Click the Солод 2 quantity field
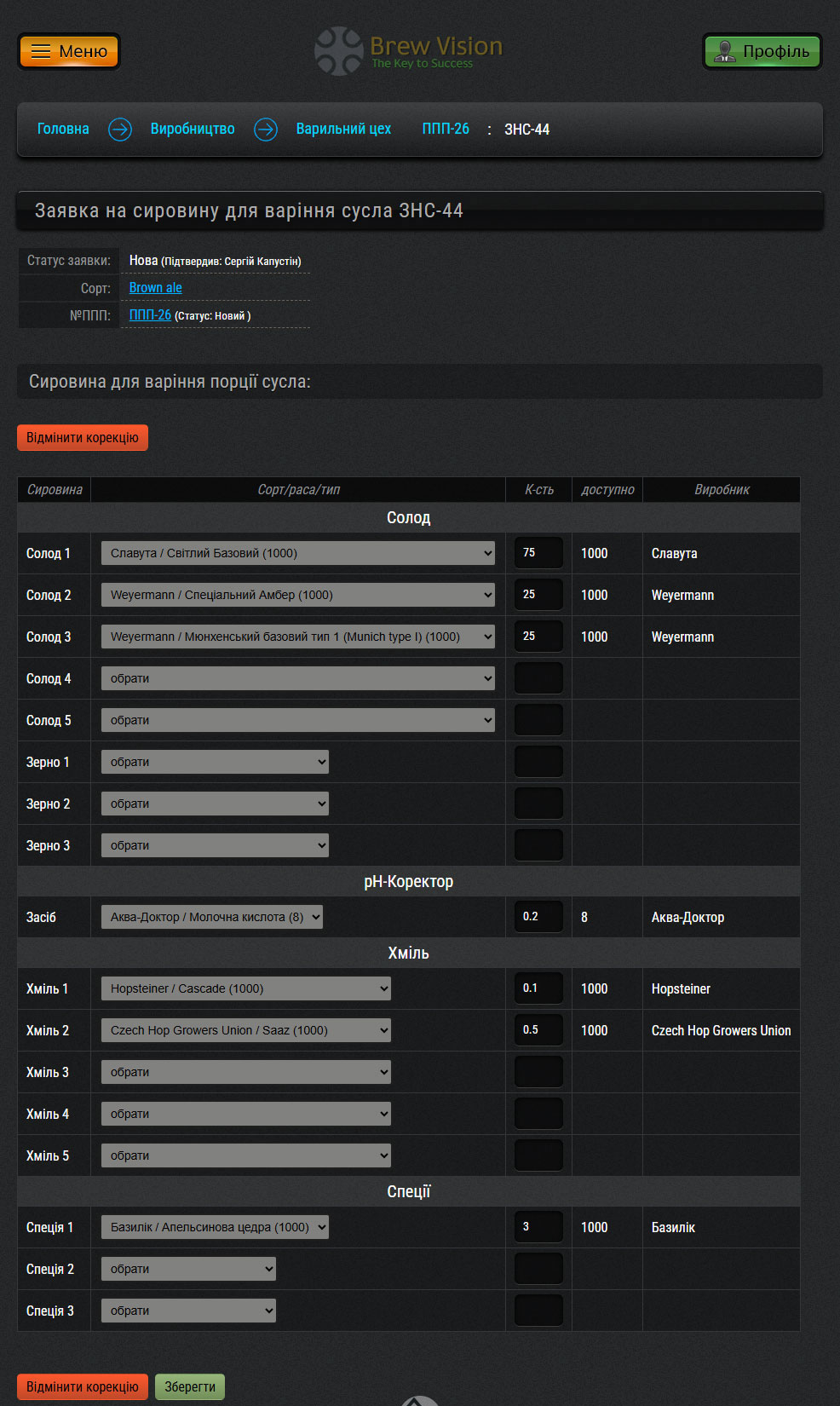This screenshot has height=1406, width=840. click(538, 595)
